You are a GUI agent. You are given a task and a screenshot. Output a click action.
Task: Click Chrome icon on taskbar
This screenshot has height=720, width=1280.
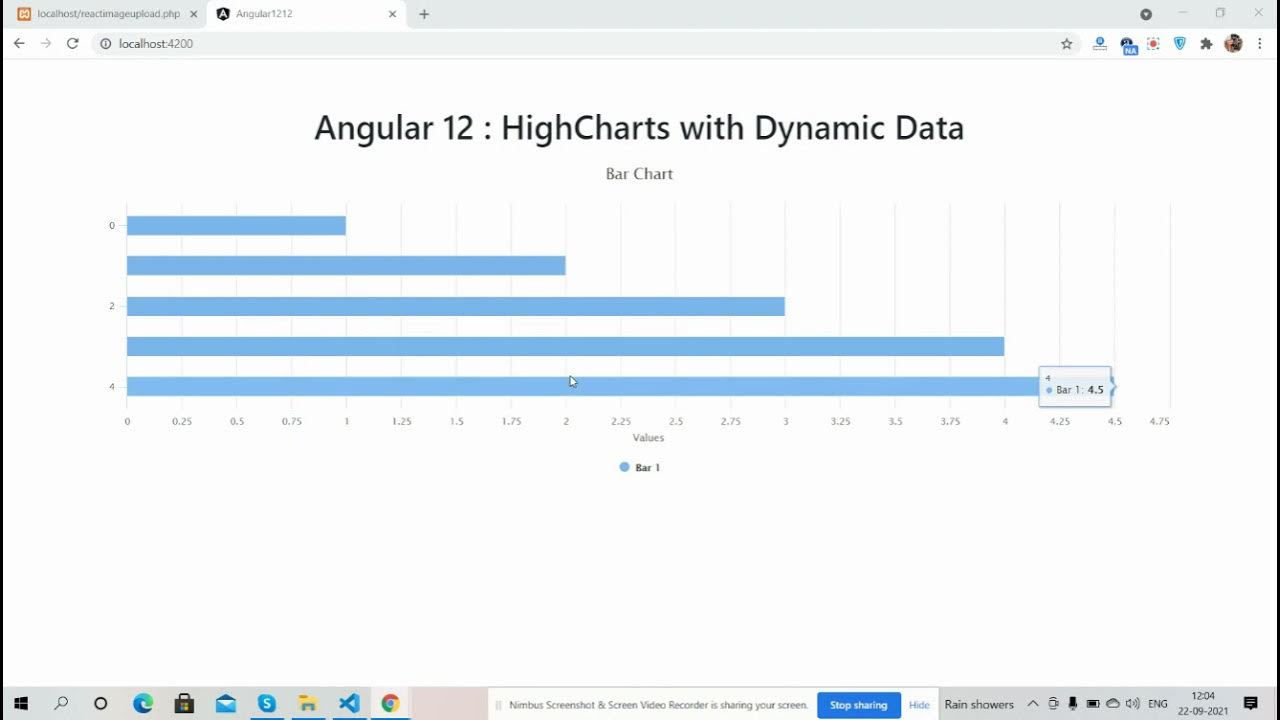tap(390, 704)
